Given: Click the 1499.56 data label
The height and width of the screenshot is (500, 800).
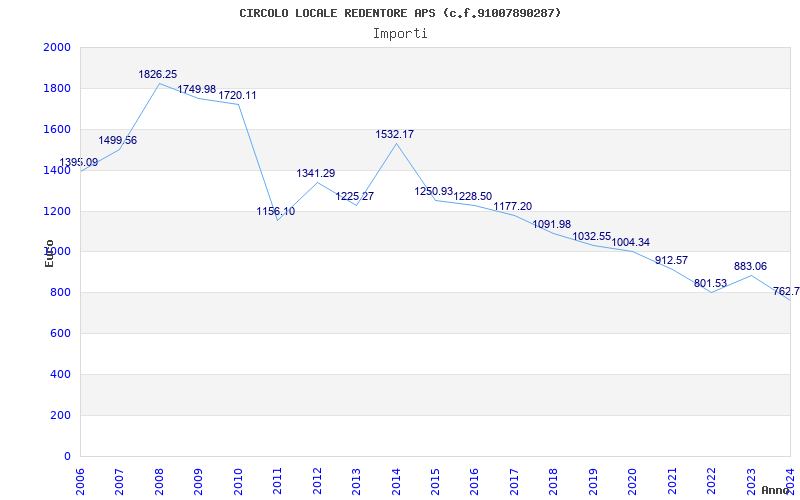Looking at the screenshot, I should pyautogui.click(x=118, y=140).
